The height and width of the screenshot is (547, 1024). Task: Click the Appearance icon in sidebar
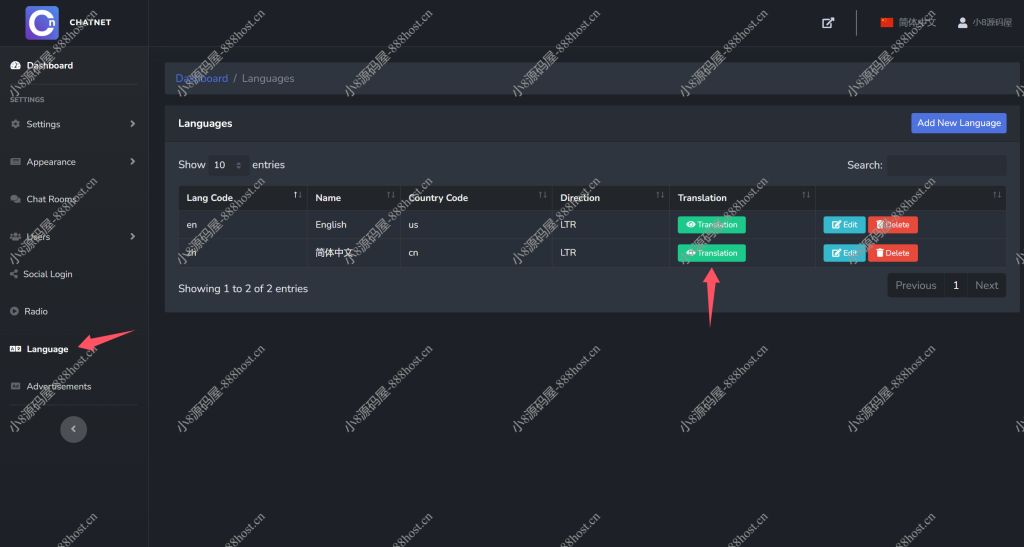15,162
